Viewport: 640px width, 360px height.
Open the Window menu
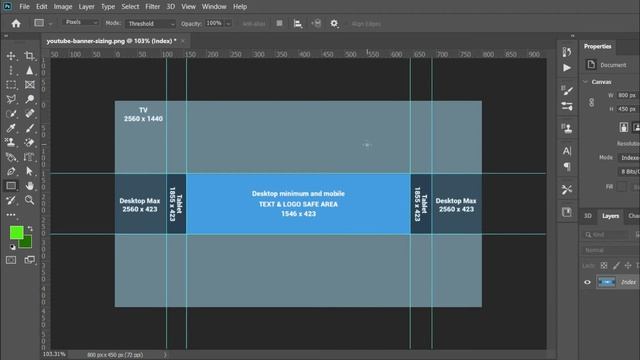click(214, 7)
